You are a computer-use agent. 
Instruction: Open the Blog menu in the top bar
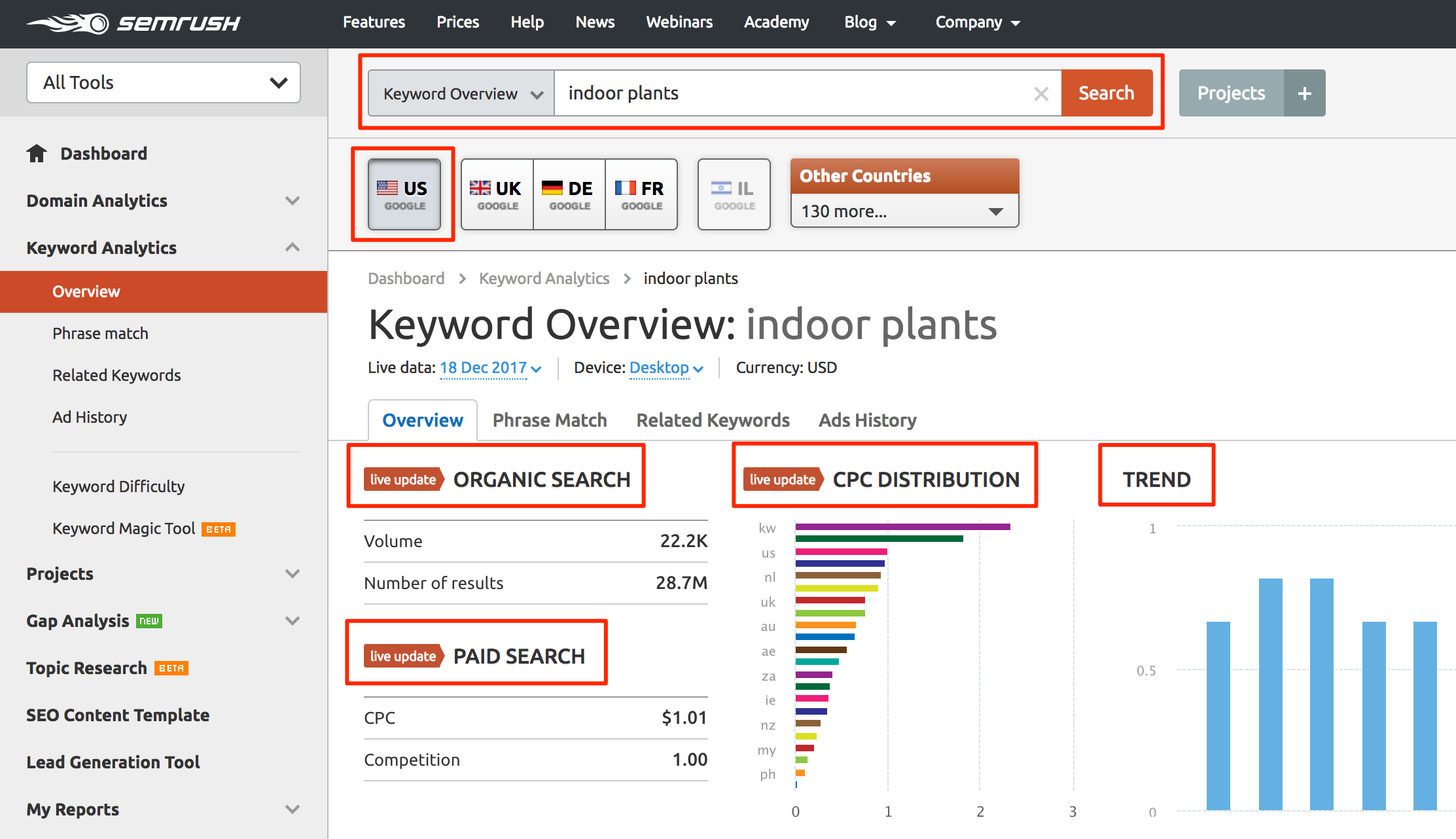pos(870,22)
